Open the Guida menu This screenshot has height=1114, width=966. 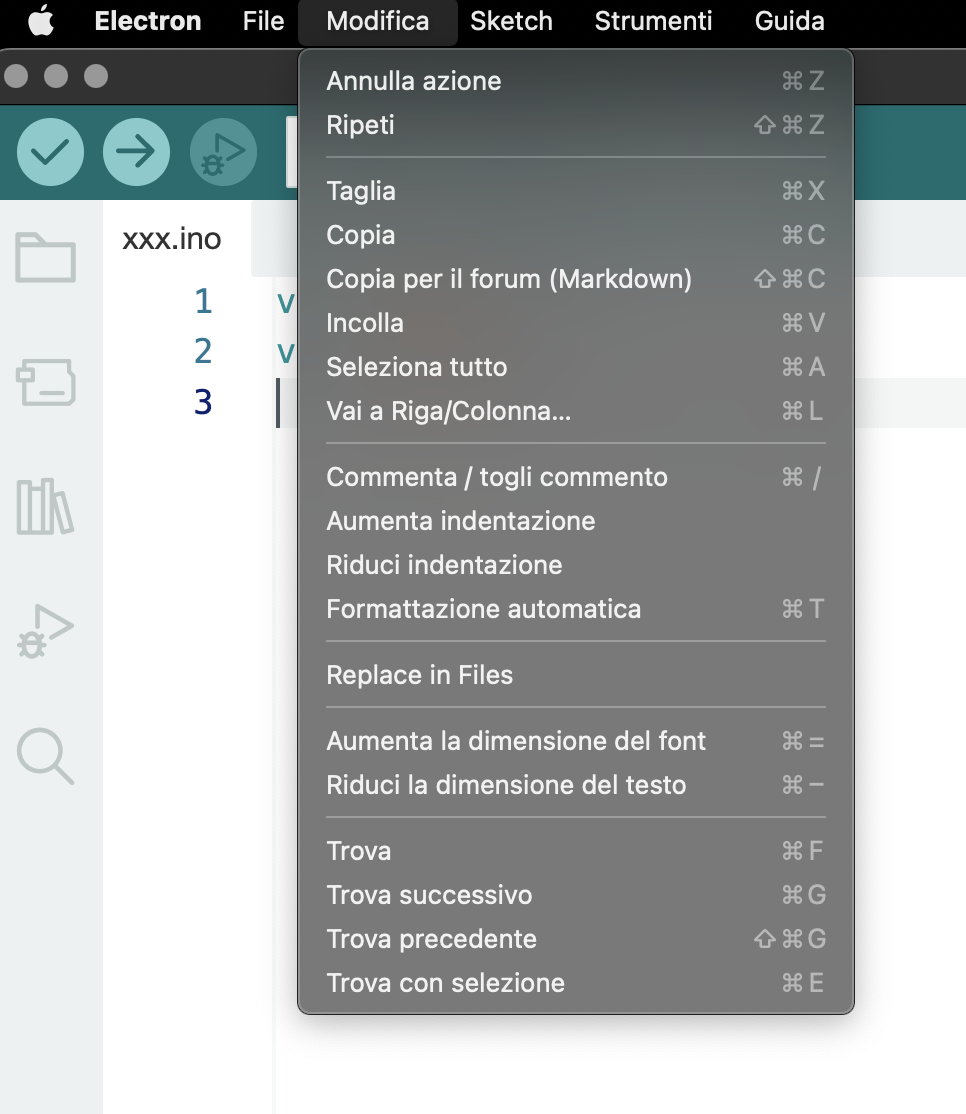coord(789,21)
